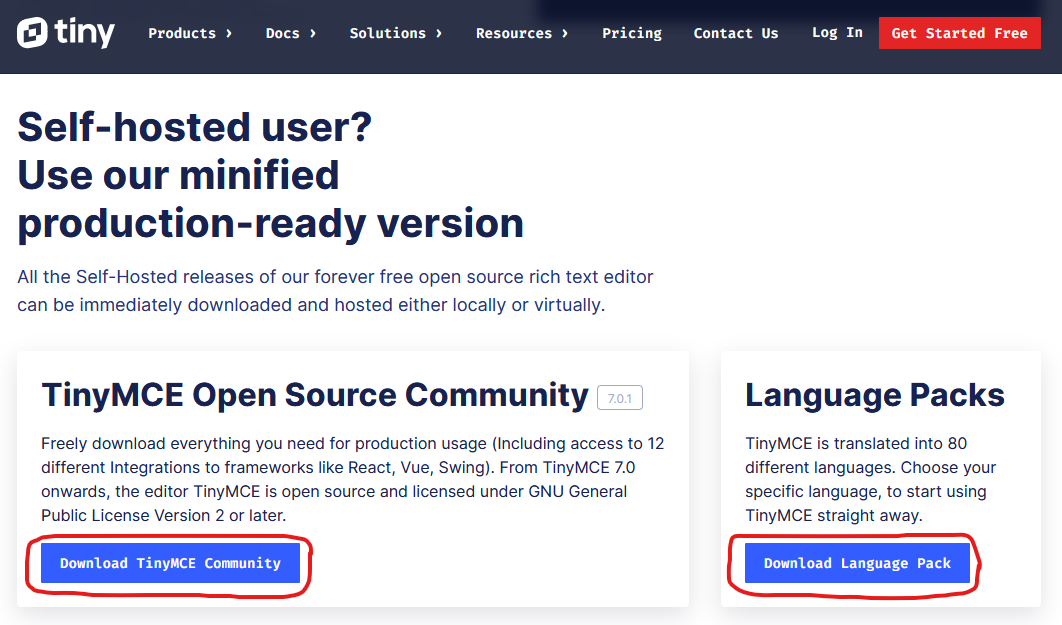Click the TinyMCE Open Source Community heading
This screenshot has width=1062, height=625.
(x=315, y=396)
